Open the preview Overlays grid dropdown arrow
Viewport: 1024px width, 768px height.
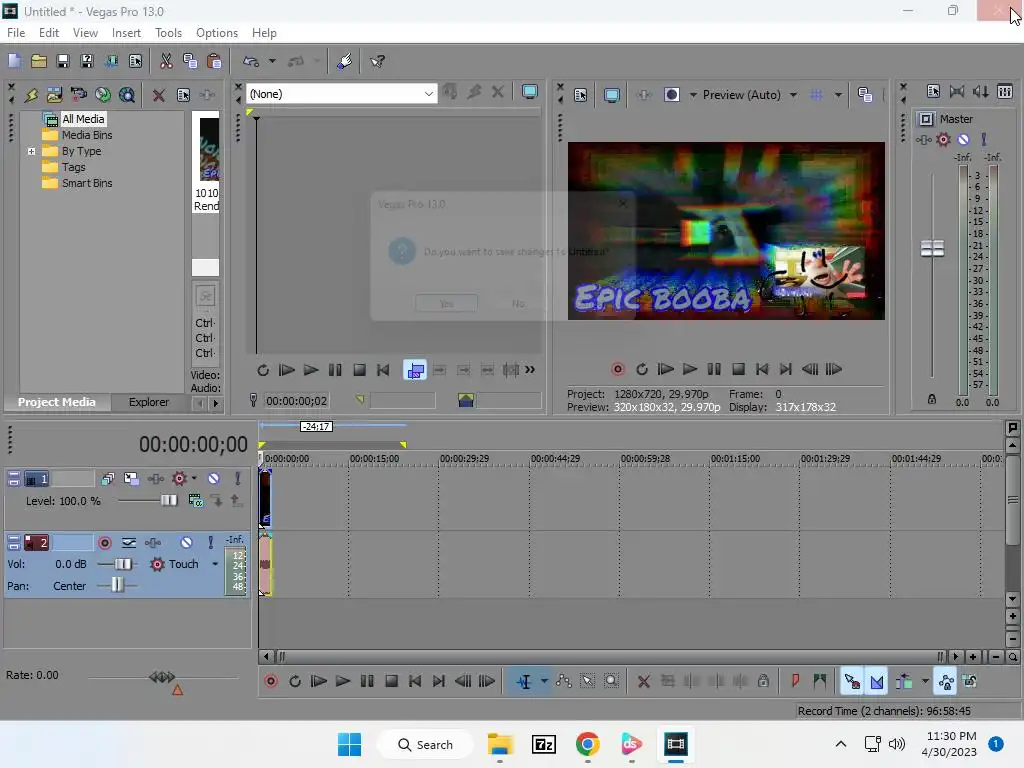(839, 95)
